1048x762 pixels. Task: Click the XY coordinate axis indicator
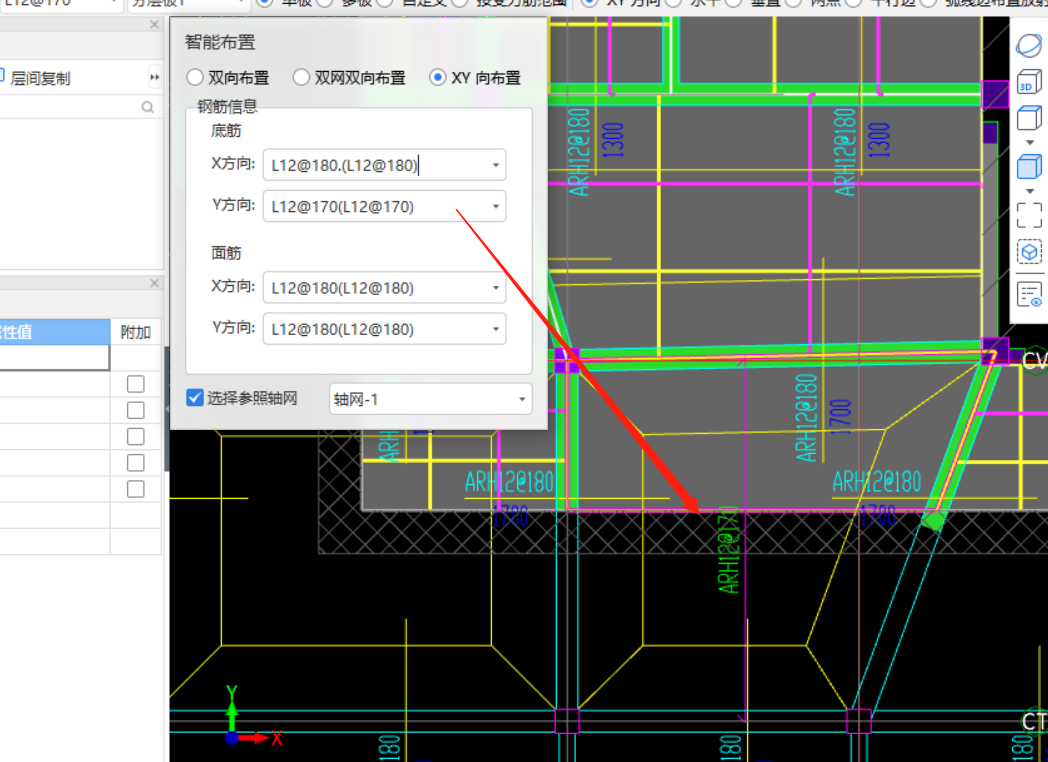(253, 717)
